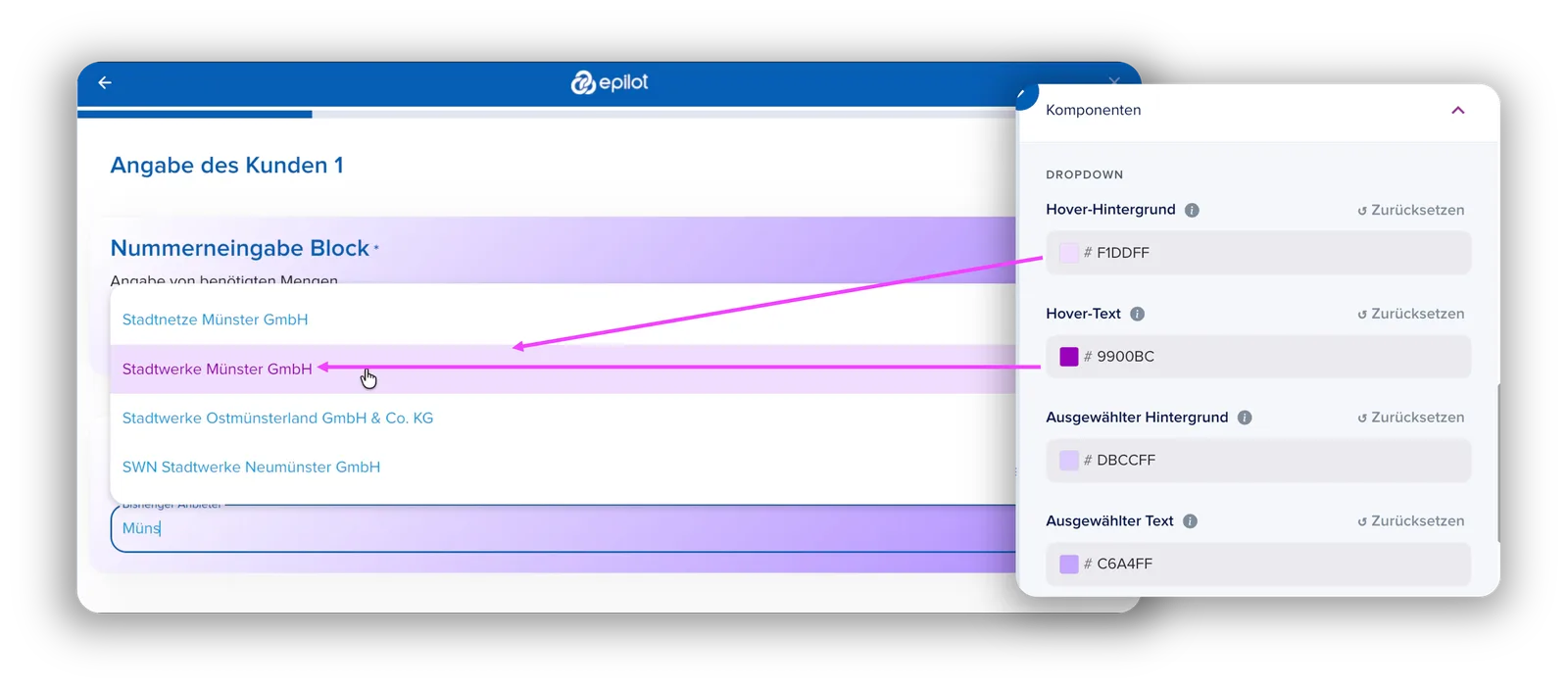The height and width of the screenshot is (689, 1568).
Task: Click the DROPDOWN section label
Action: pos(1085,174)
